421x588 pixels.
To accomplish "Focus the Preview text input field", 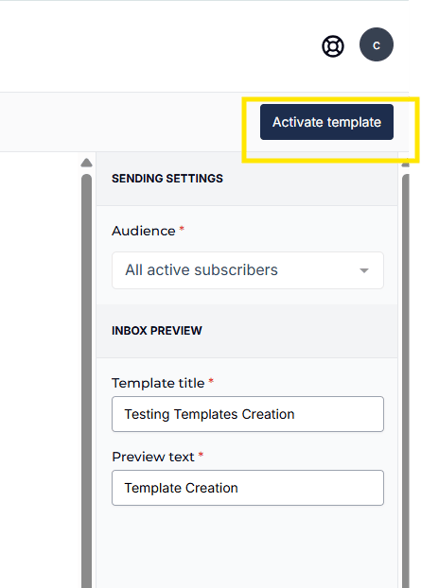I will pyautogui.click(x=247, y=488).
